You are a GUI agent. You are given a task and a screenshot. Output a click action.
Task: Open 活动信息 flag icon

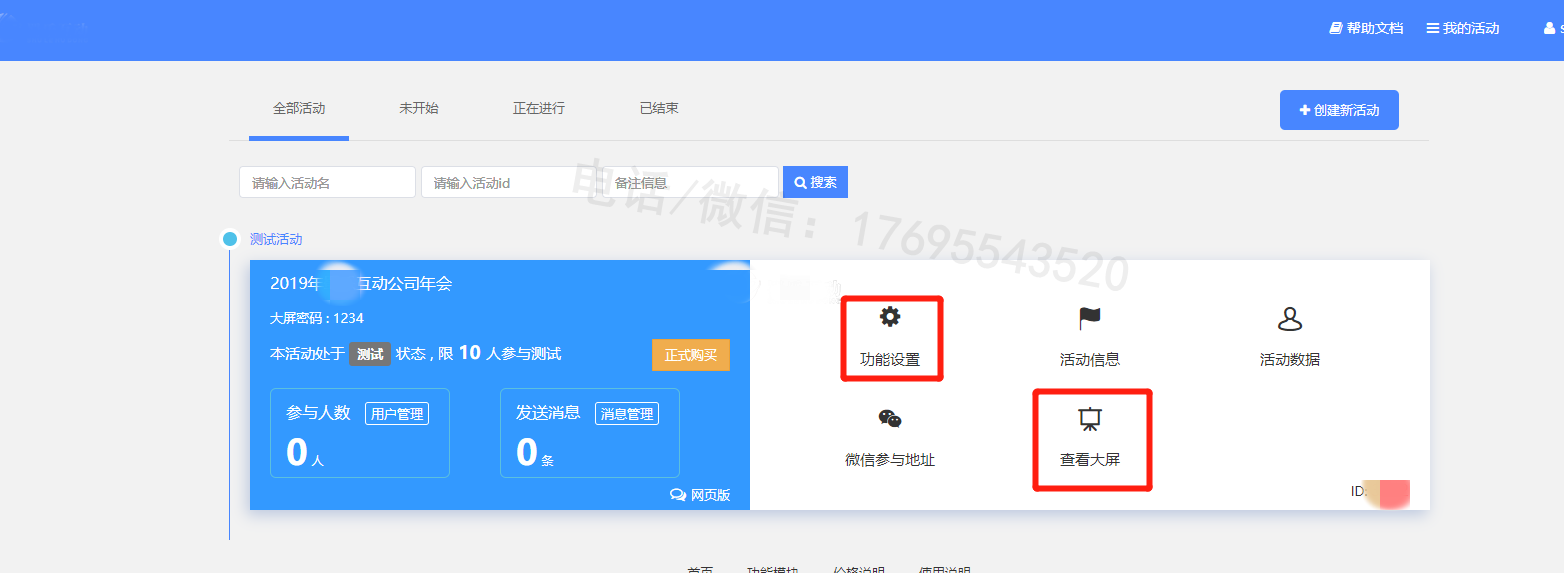pyautogui.click(x=1089, y=319)
